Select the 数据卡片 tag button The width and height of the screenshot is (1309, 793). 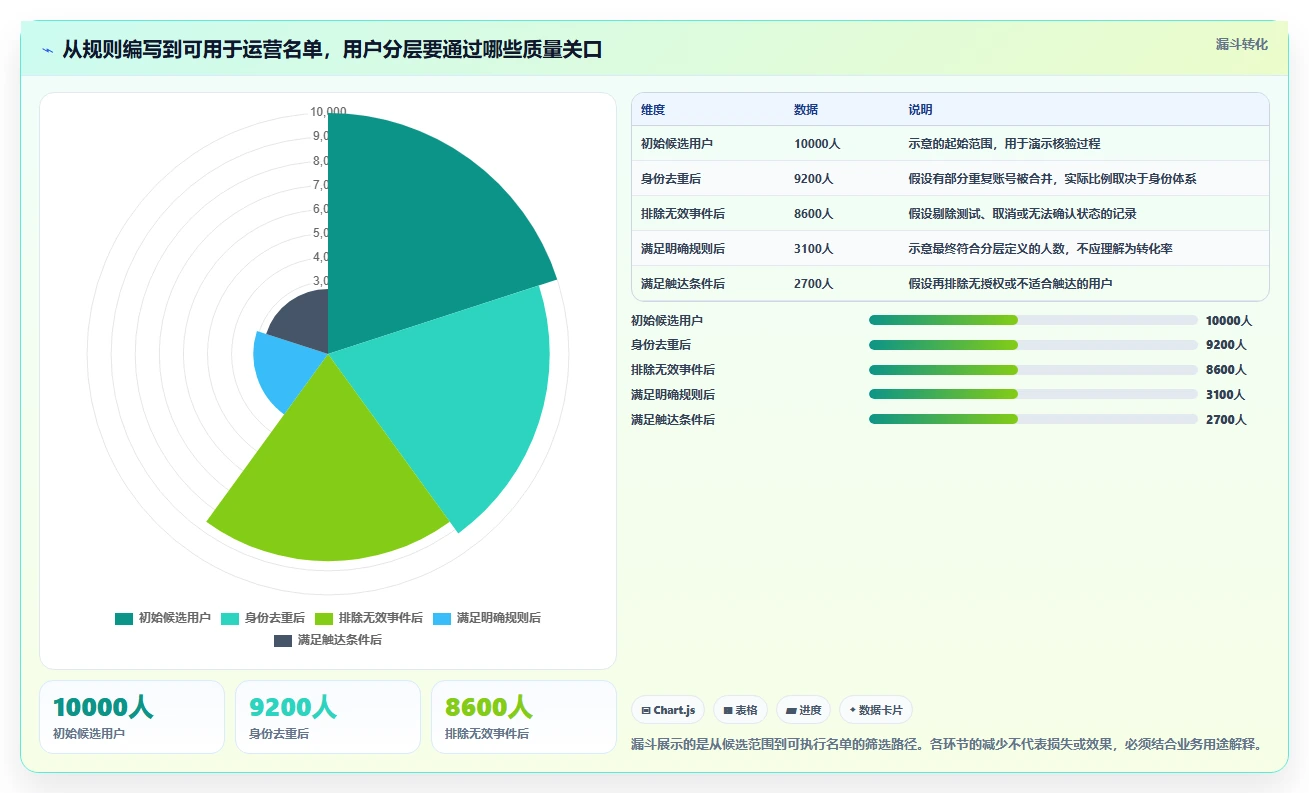pos(876,710)
